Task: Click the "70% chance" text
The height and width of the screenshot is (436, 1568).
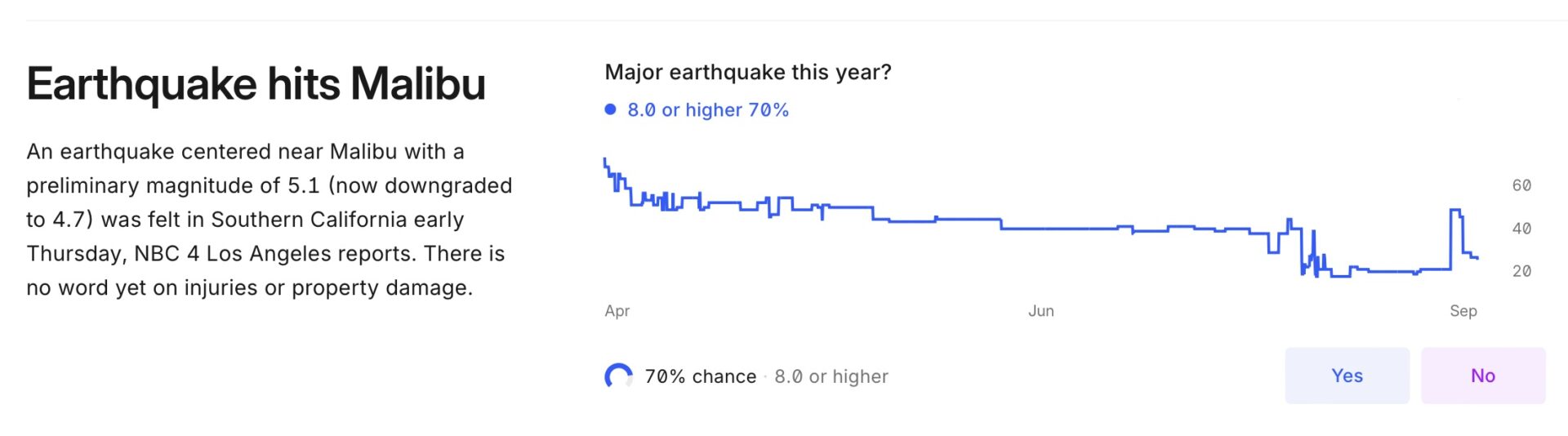Action: coord(700,376)
